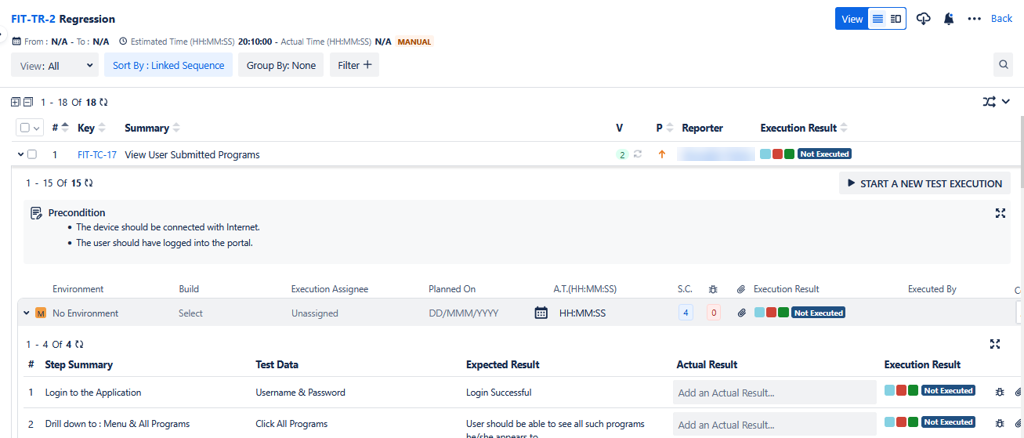Click the blue View button
Image resolution: width=1024 pixels, height=438 pixels.
(x=852, y=19)
